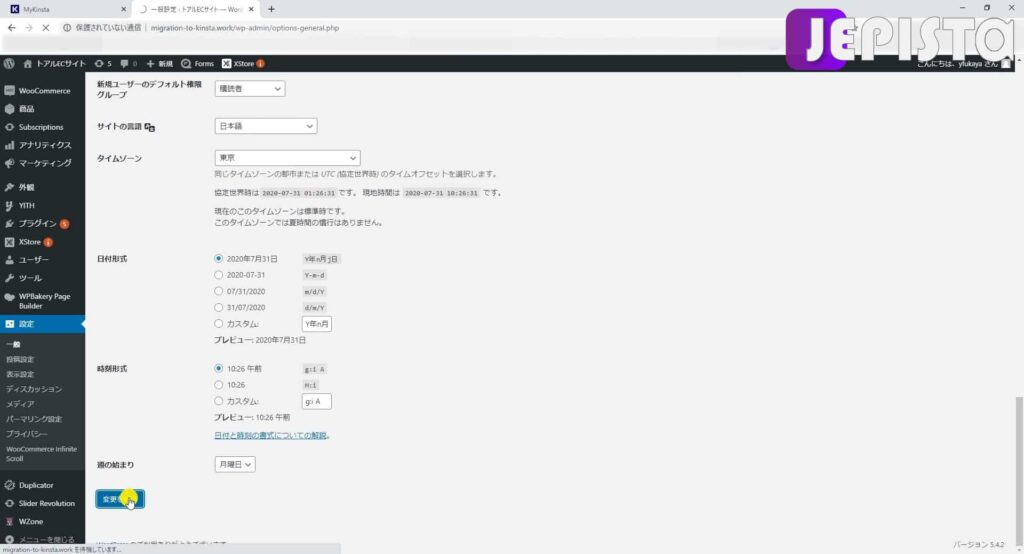Stop page loading with browser X button
The height and width of the screenshot is (554, 1024).
(46, 28)
